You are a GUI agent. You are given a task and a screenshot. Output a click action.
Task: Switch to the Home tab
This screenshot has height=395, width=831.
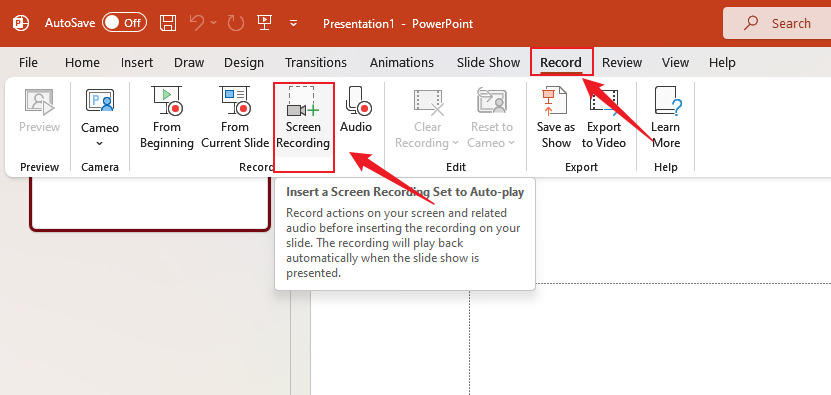pos(82,63)
